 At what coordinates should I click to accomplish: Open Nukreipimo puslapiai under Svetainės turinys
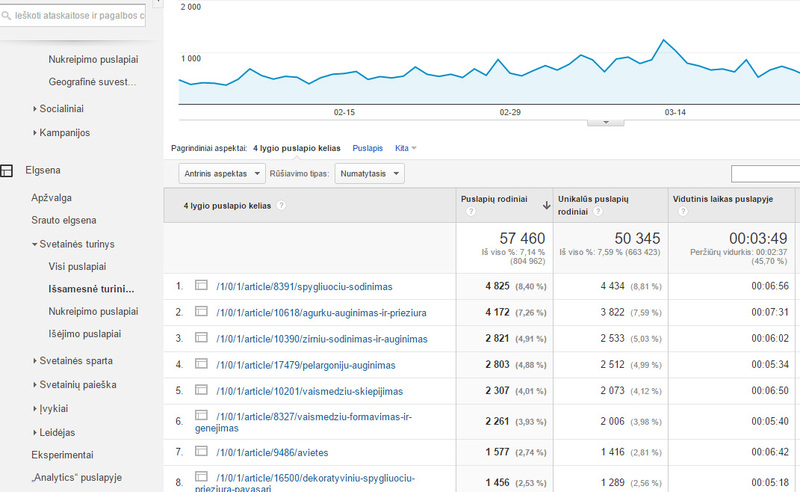click(x=93, y=311)
